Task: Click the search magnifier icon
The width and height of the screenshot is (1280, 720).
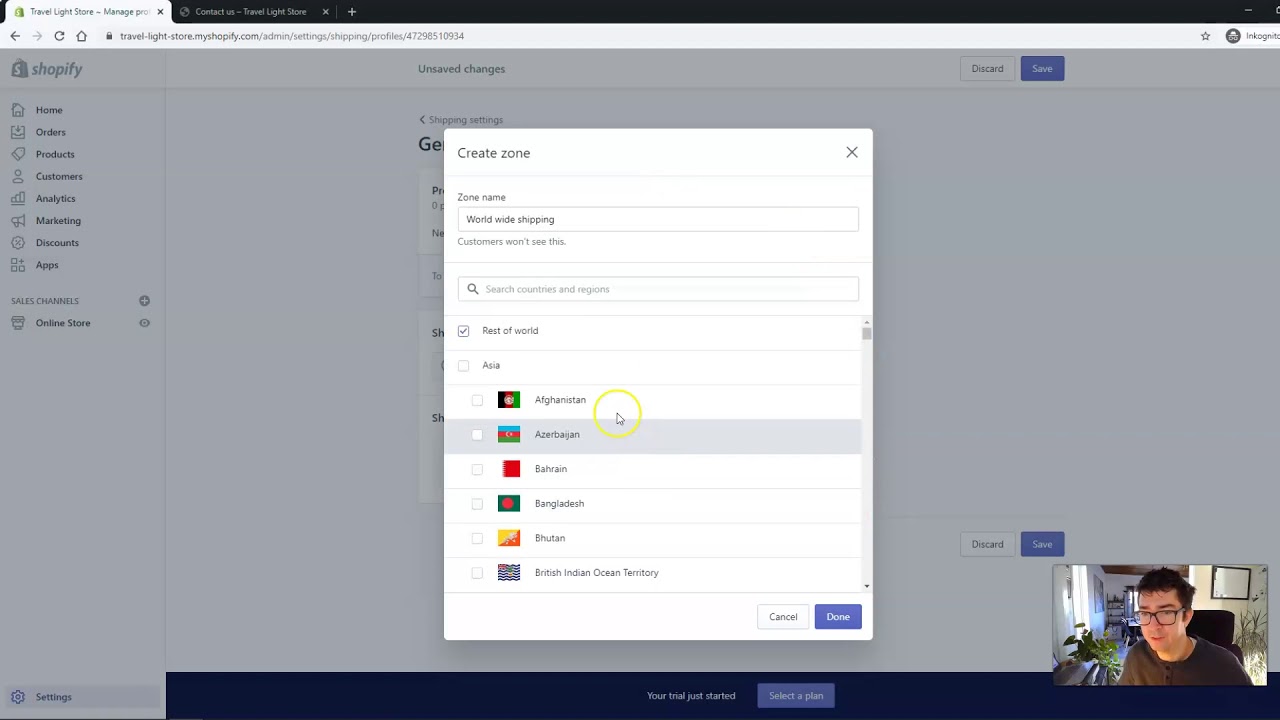Action: [x=473, y=289]
